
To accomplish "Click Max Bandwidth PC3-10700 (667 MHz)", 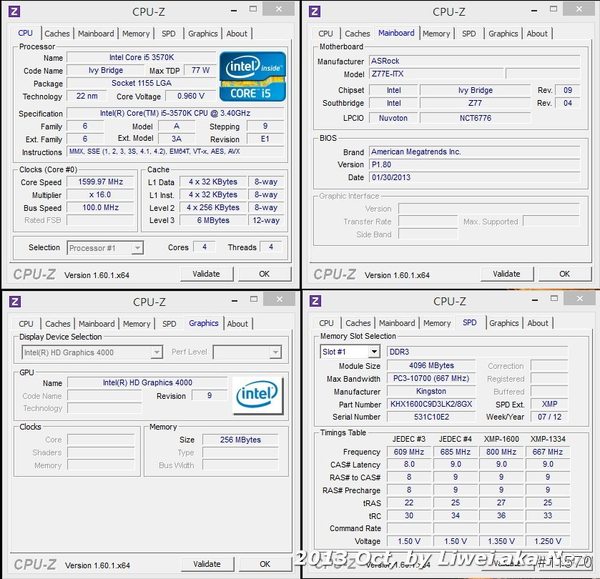I will (x=431, y=378).
